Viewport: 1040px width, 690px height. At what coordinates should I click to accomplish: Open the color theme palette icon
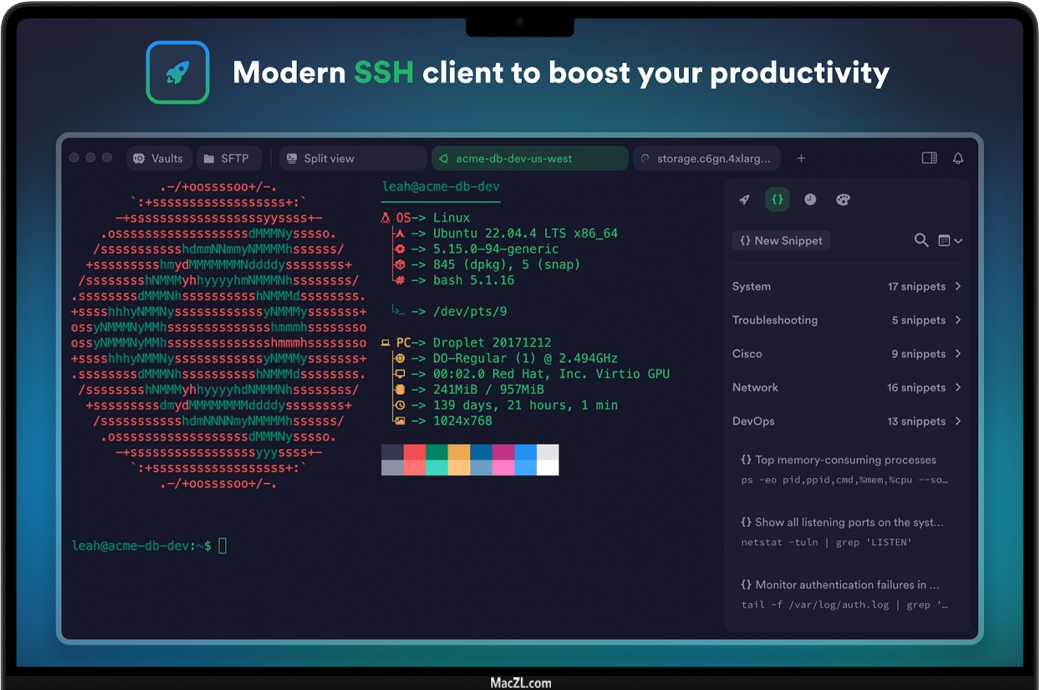(842, 199)
